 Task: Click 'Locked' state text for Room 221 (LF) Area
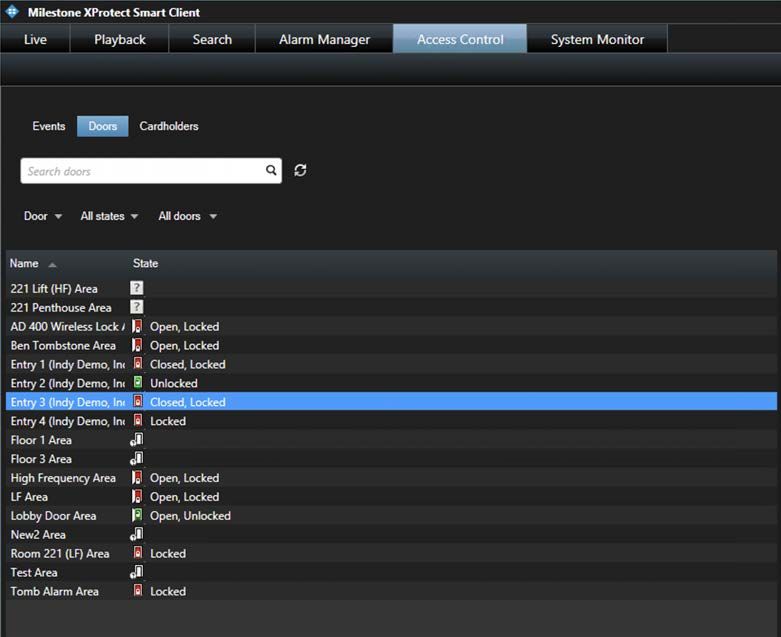pyautogui.click(x=168, y=553)
